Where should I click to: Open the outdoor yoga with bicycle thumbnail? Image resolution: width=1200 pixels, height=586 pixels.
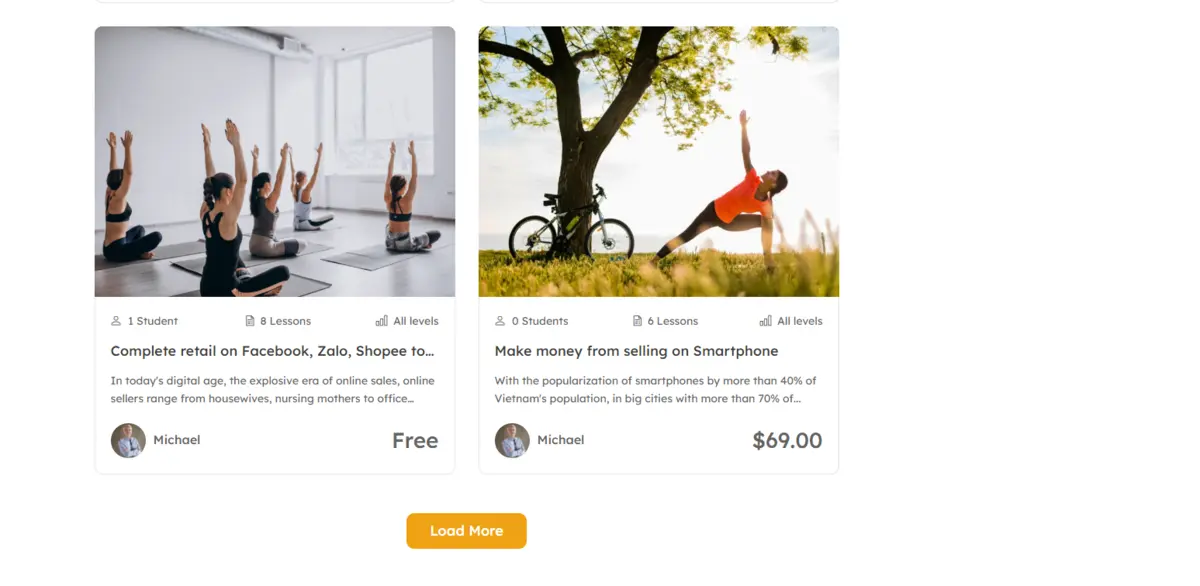pos(658,161)
